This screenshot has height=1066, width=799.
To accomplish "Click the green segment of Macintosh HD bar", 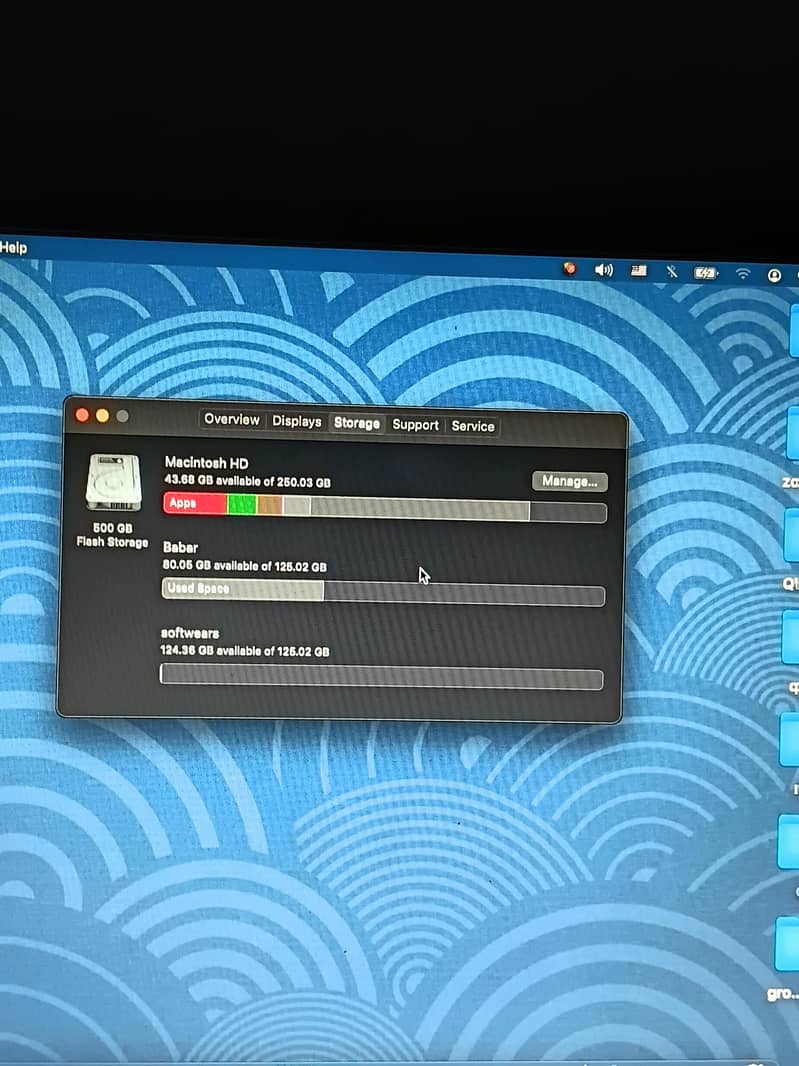I will (x=242, y=504).
